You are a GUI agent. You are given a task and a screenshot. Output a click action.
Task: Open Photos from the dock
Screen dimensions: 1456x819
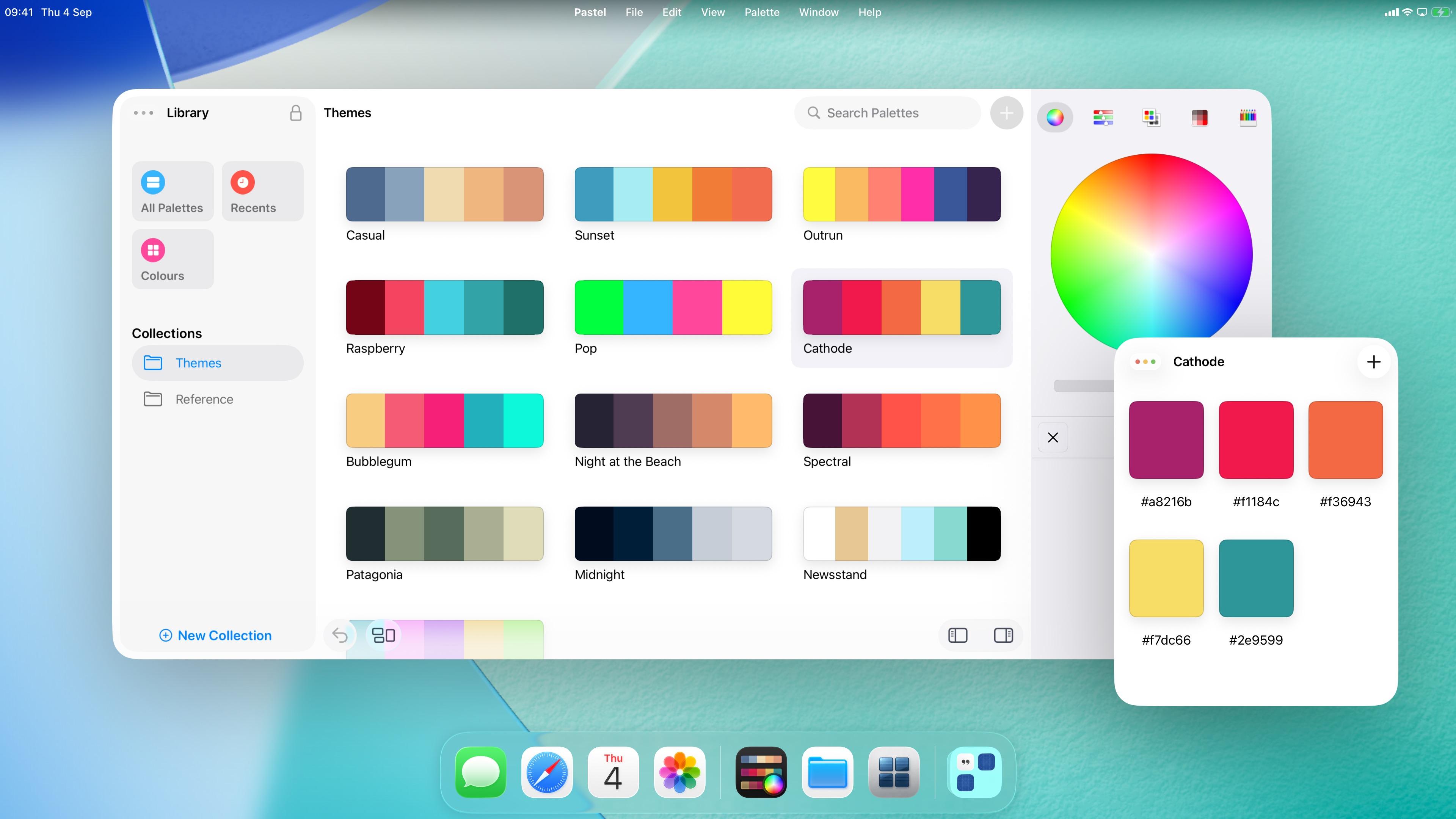click(679, 772)
